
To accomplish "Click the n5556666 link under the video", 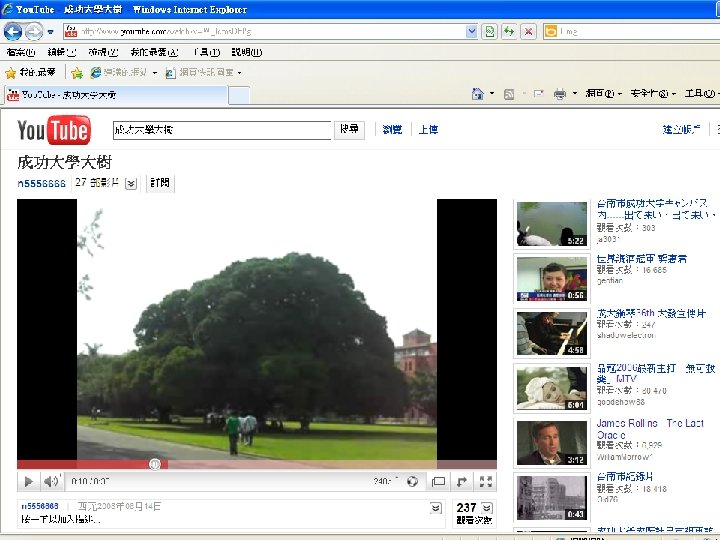I will (x=40, y=506).
